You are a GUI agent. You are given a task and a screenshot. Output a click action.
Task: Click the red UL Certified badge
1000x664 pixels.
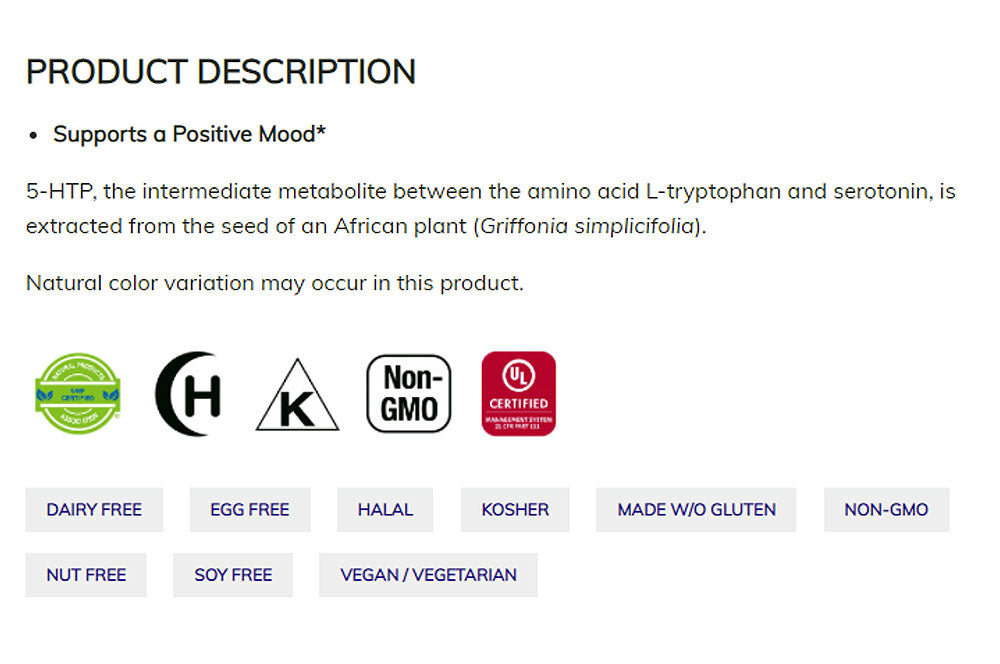[518, 393]
